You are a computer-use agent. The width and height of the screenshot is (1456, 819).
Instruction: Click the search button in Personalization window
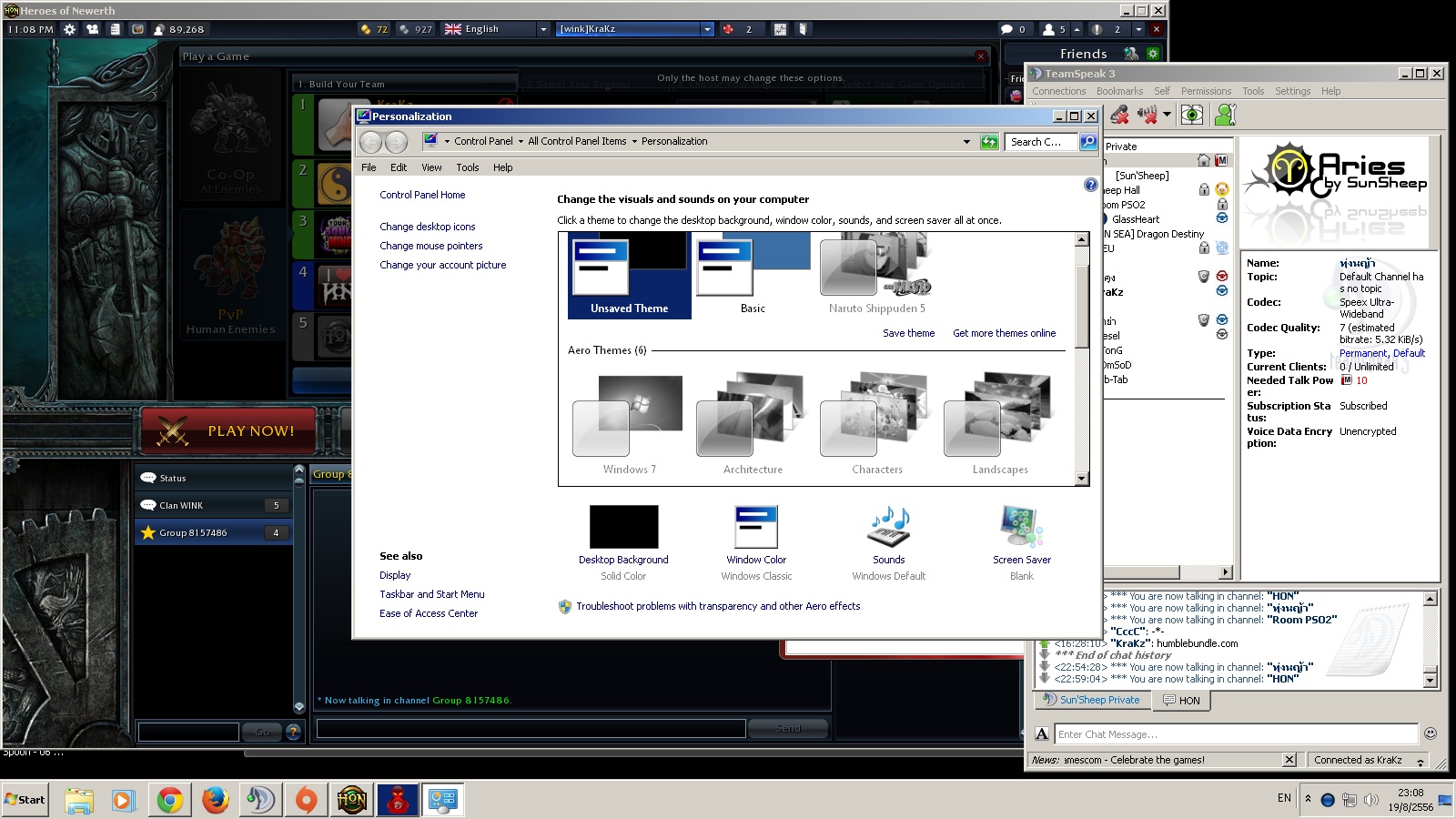(1087, 141)
